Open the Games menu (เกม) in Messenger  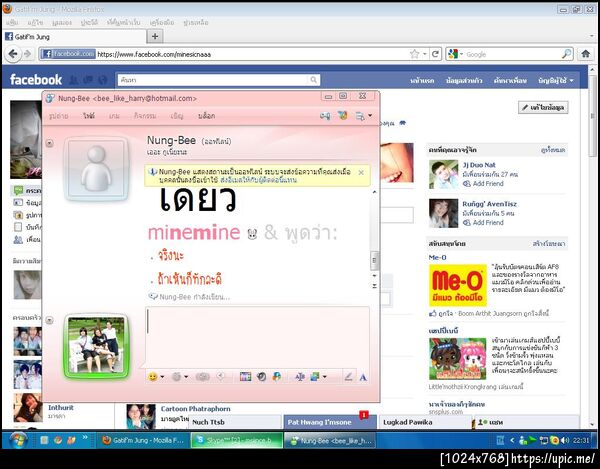click(114, 116)
